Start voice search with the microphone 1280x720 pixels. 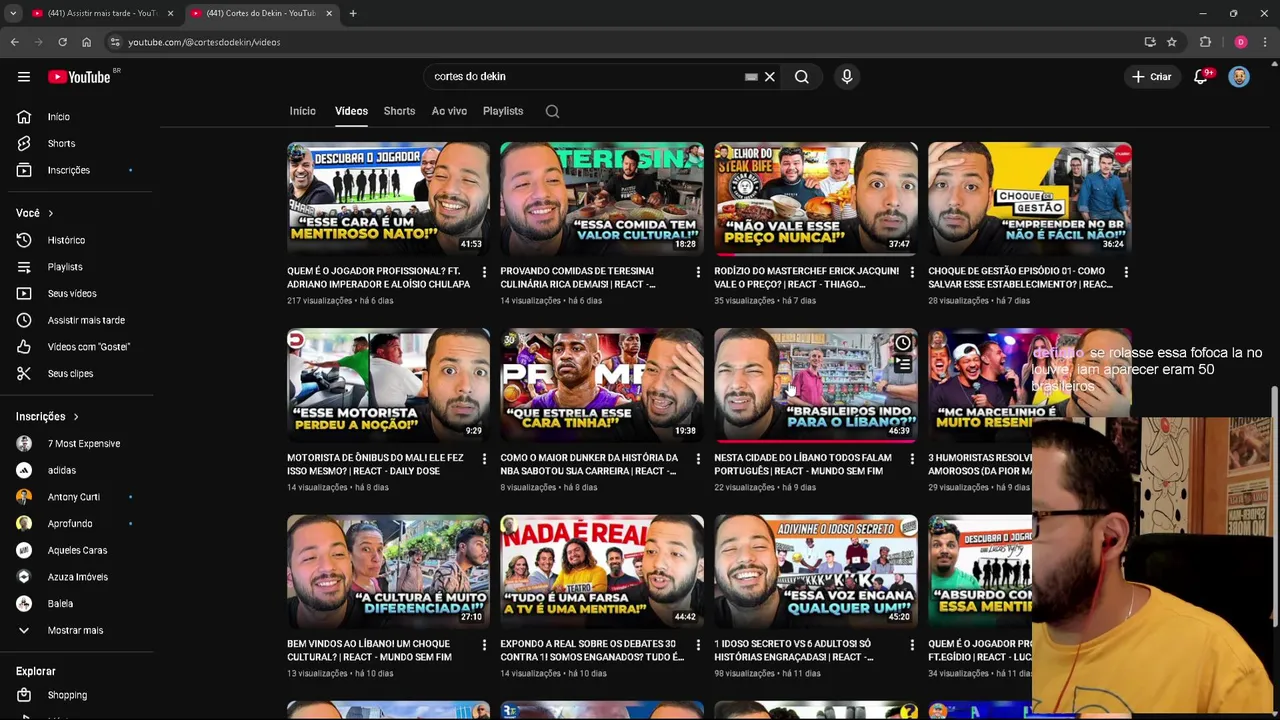(x=847, y=77)
